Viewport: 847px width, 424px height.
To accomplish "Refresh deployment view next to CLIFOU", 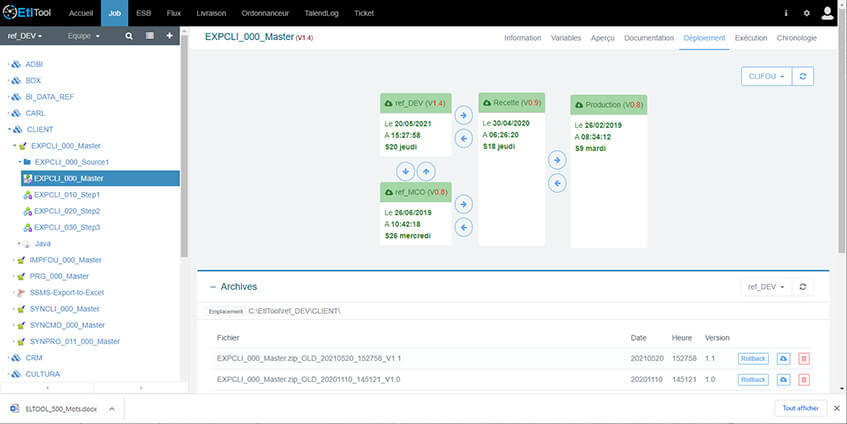I will pos(803,76).
